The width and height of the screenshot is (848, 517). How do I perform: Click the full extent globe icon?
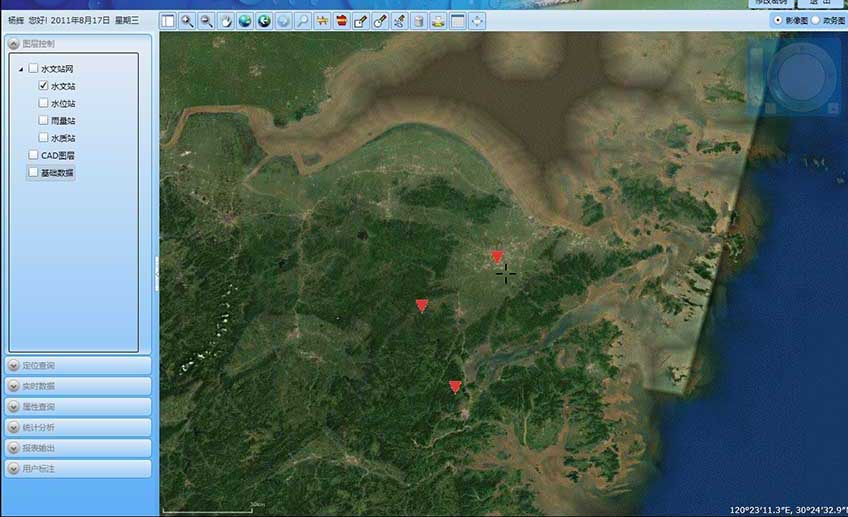click(x=245, y=21)
